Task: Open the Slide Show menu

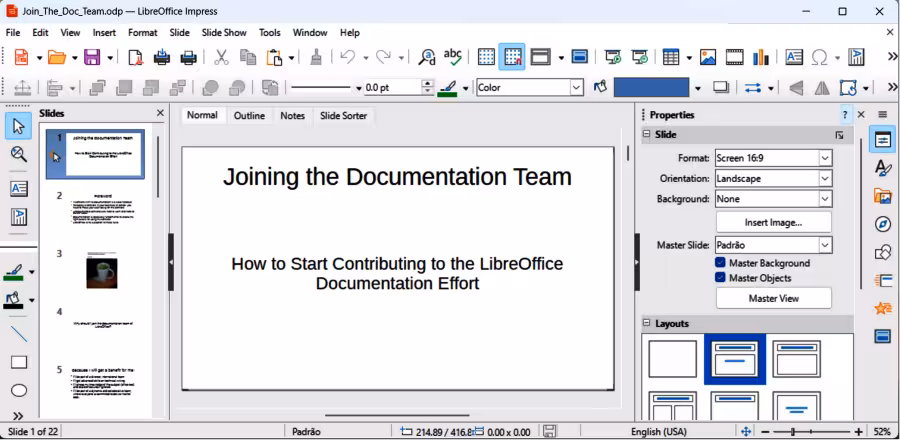Action: pyautogui.click(x=224, y=33)
